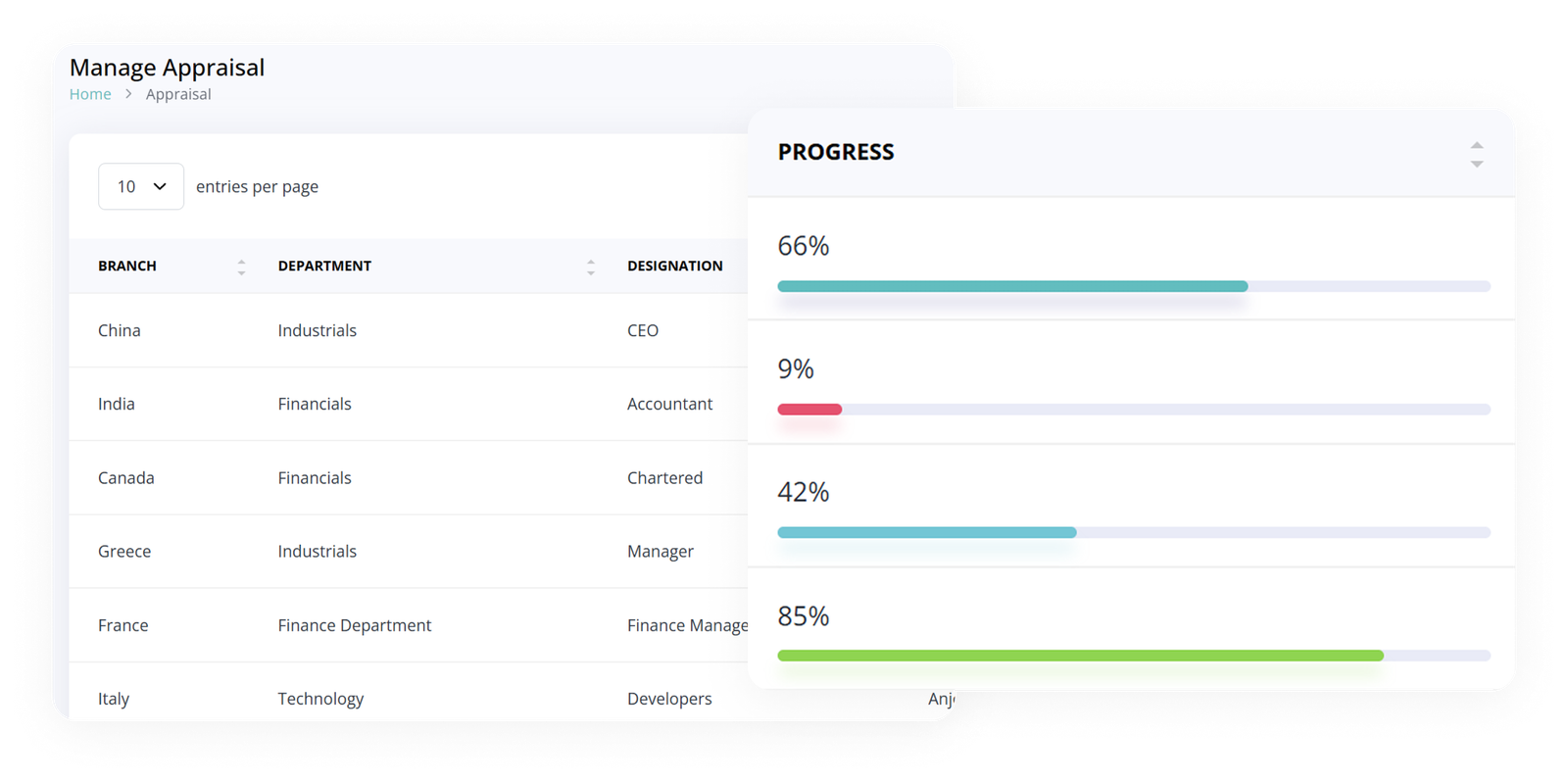Select the India branch row
This screenshot has height=782, width=1568.
(x=117, y=404)
